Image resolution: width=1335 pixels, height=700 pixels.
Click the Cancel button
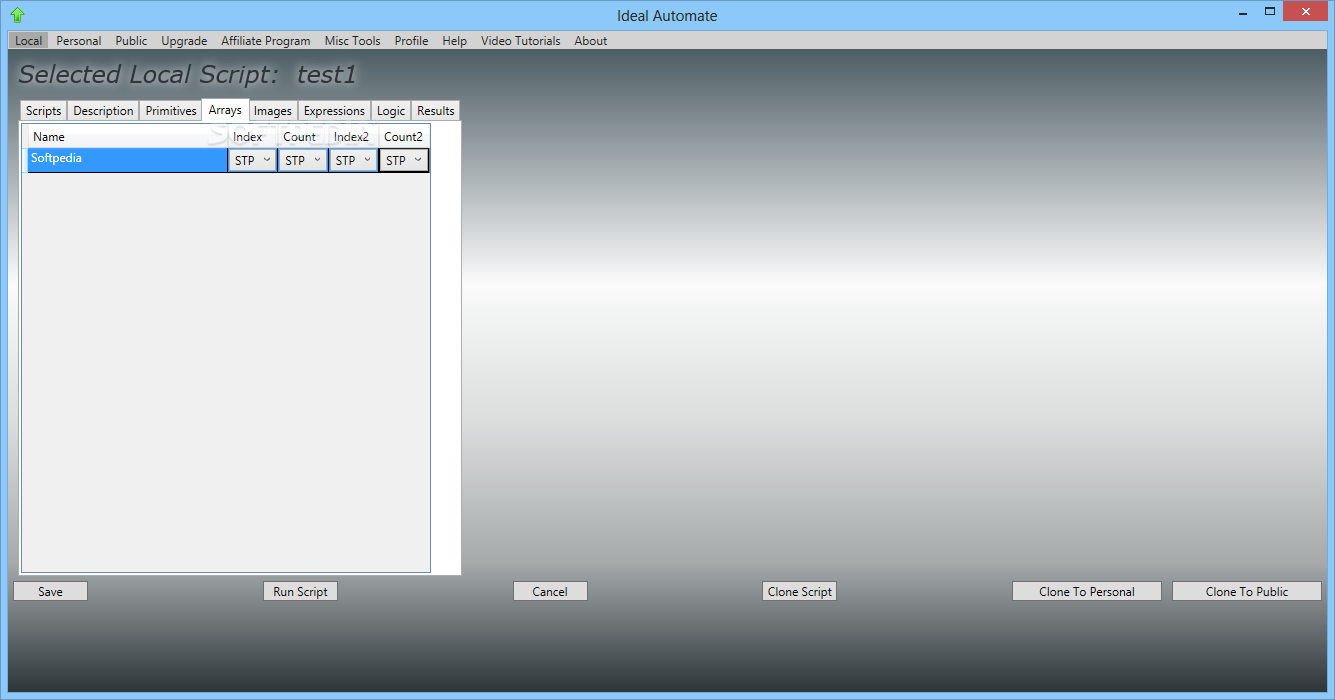[x=550, y=591]
